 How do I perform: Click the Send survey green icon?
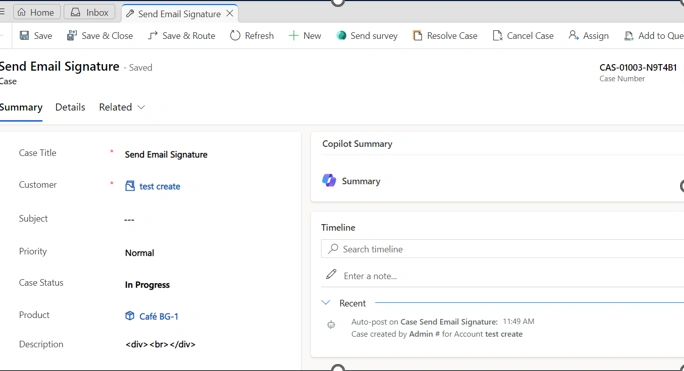(x=341, y=35)
